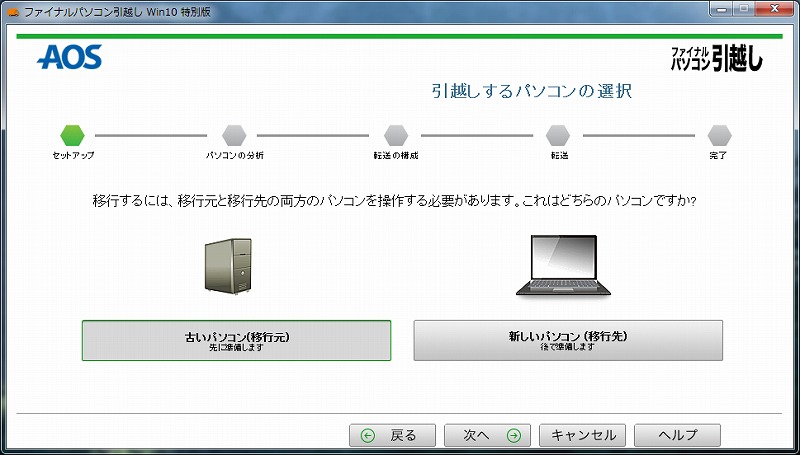Minimize the window
This screenshot has height=455, width=800.
[722, 9]
